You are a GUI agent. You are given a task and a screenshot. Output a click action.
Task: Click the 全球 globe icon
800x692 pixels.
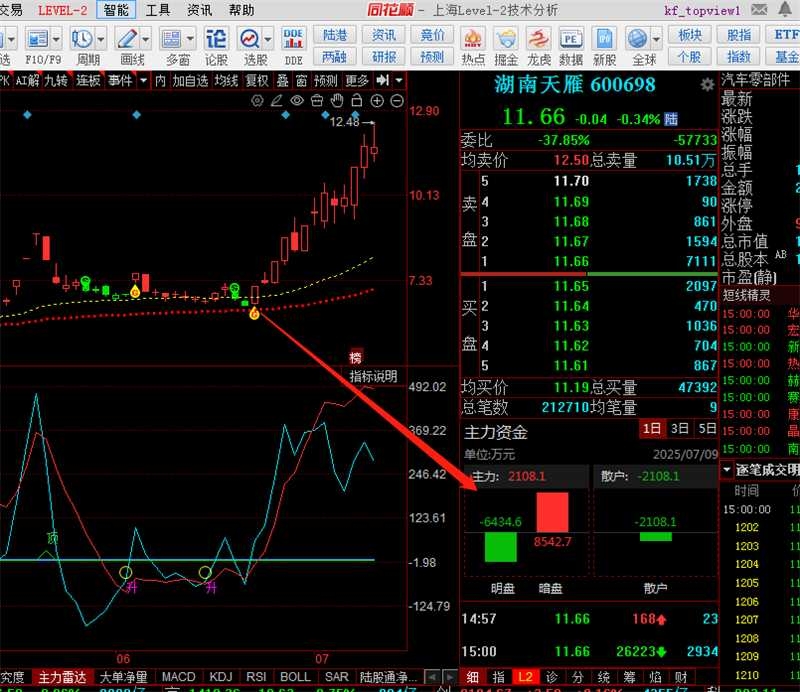(638, 39)
